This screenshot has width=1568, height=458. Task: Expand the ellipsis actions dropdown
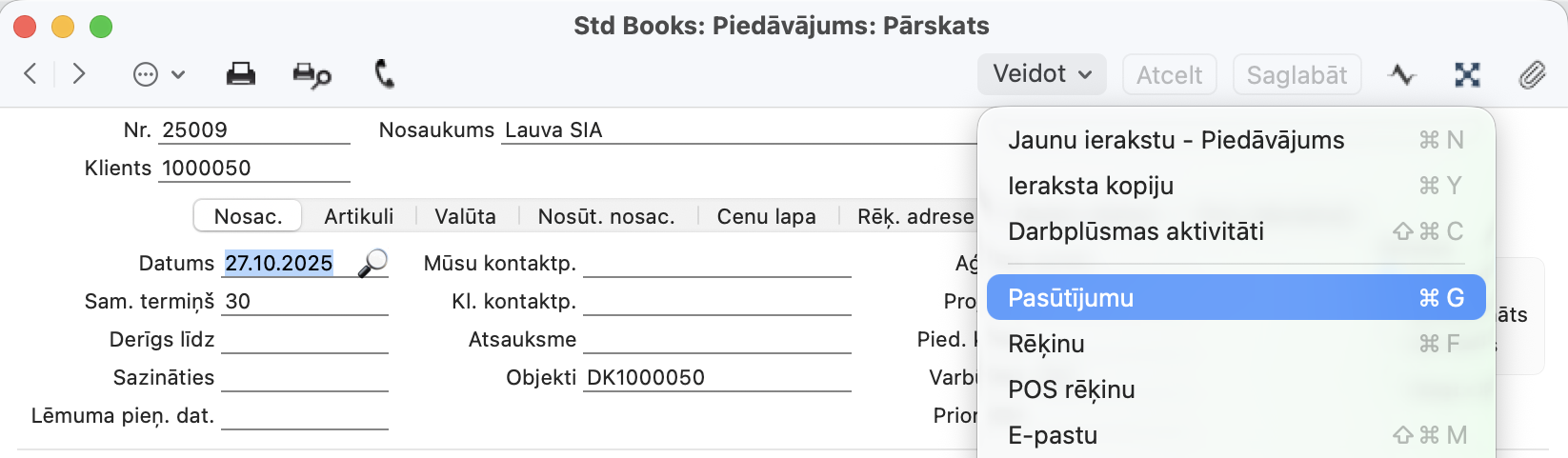point(158,74)
